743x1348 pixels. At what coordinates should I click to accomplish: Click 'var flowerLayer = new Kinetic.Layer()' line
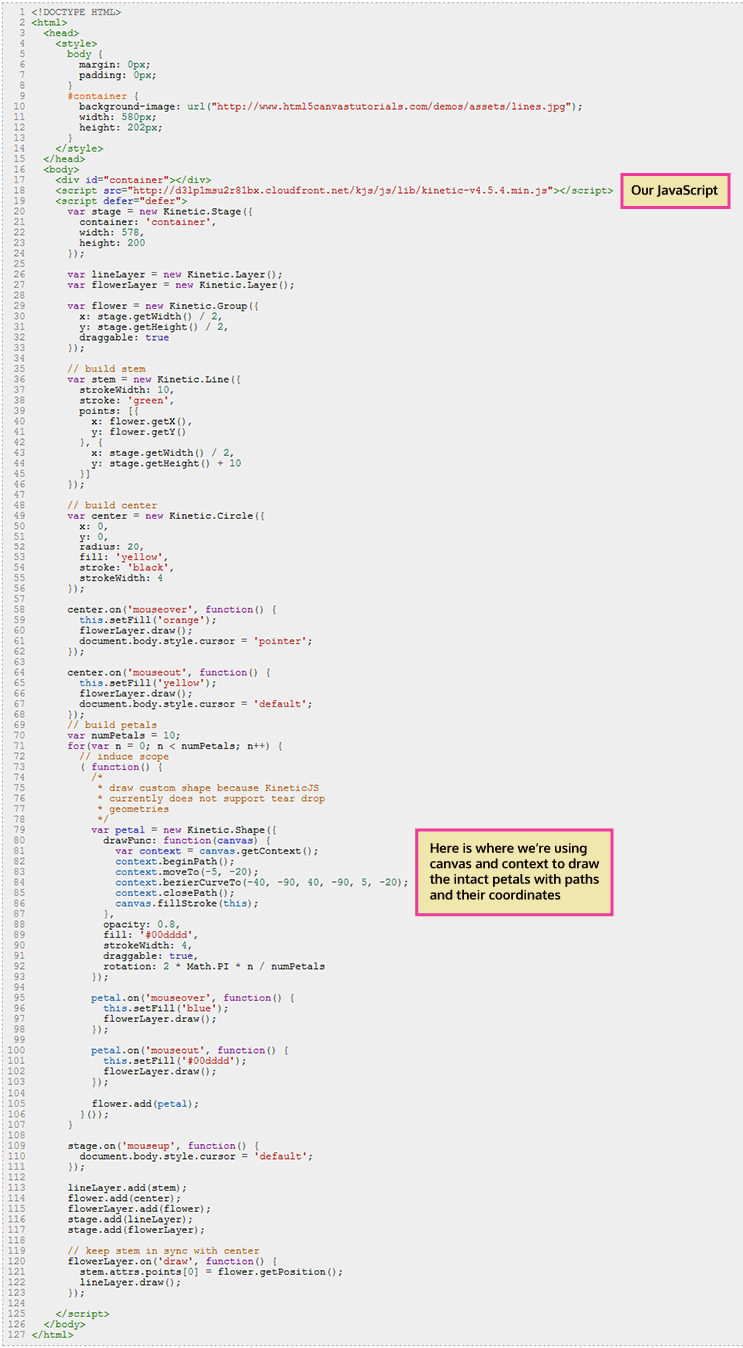[x=181, y=285]
